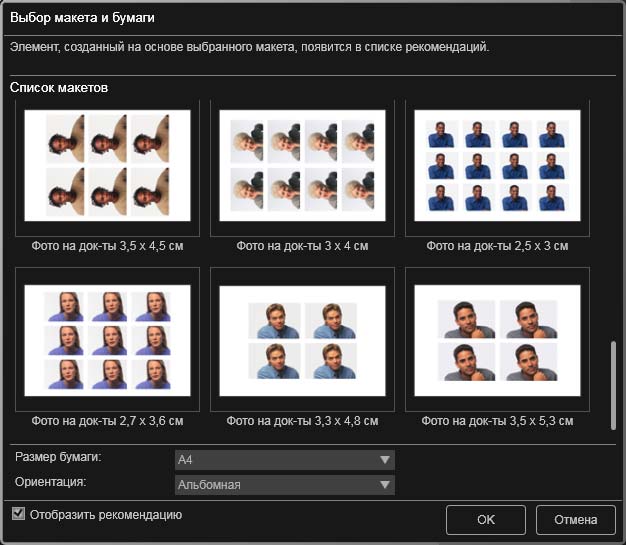Select the 2,5 x 3 см ID photo layout thumbnail
Image resolution: width=626 pixels, height=545 pixels.
click(497, 165)
